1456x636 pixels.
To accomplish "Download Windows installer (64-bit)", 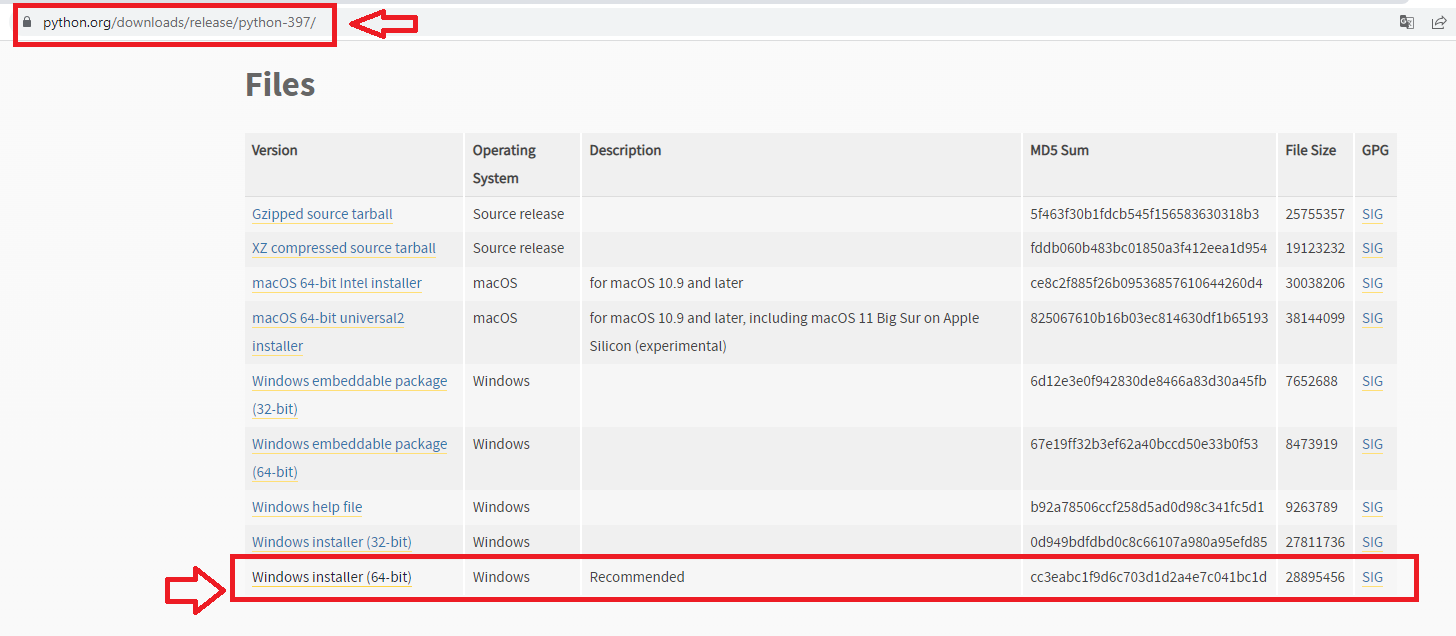I will pyautogui.click(x=332, y=577).
